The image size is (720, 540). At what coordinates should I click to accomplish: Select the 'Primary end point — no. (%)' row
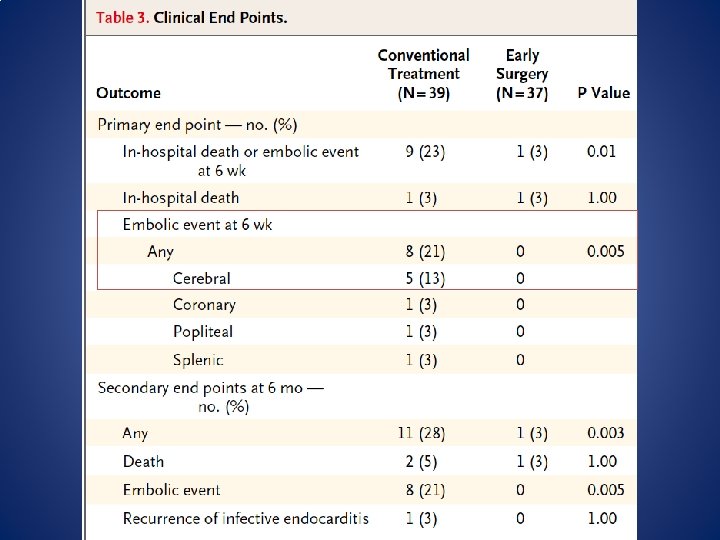(362, 124)
